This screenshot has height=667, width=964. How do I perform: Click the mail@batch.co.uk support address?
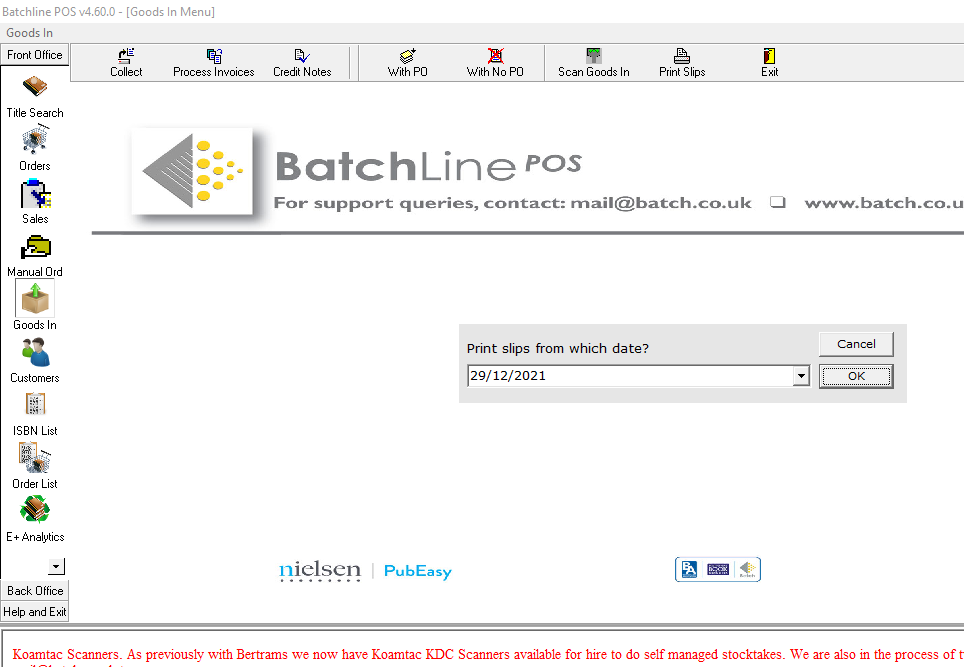click(x=661, y=203)
